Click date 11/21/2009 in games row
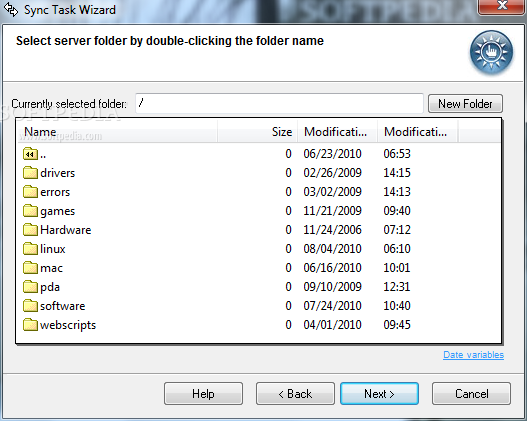Screen dimensions: 527x421 332,211
